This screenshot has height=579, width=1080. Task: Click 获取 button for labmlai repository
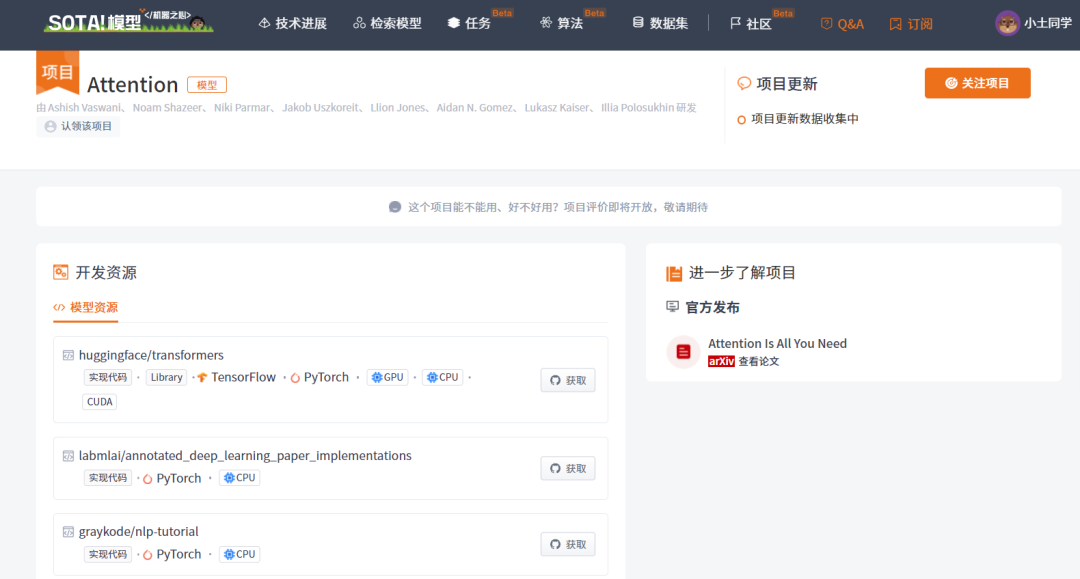point(568,469)
